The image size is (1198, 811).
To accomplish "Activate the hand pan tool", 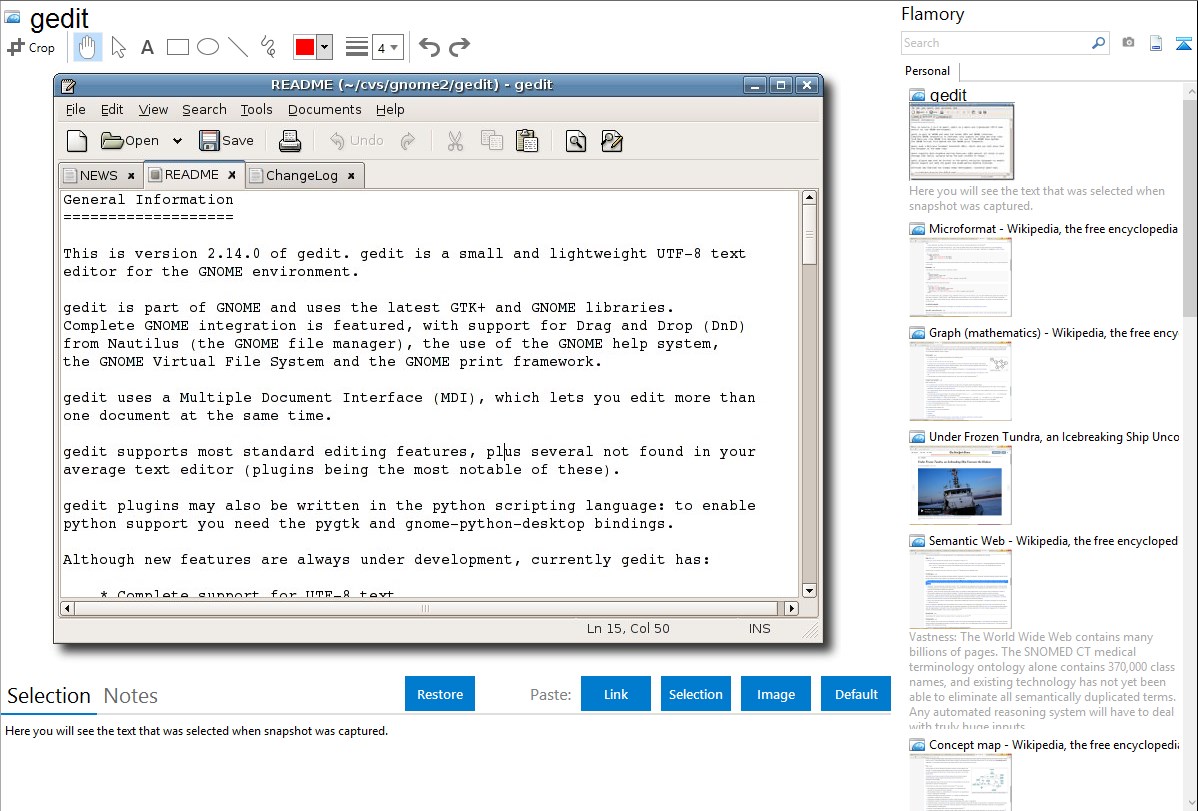I will pos(87,47).
